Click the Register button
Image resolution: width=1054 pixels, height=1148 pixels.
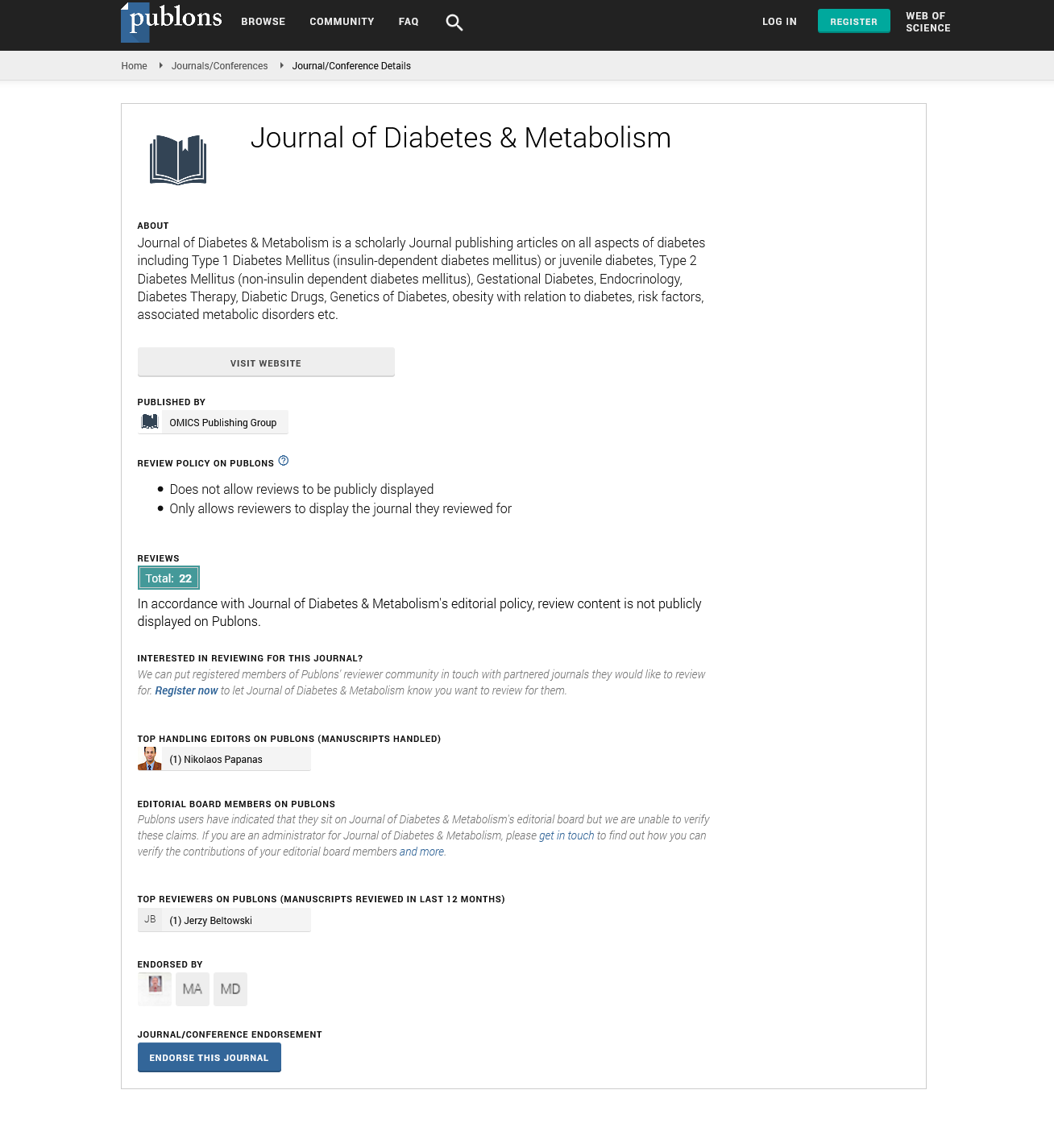pyautogui.click(x=854, y=21)
